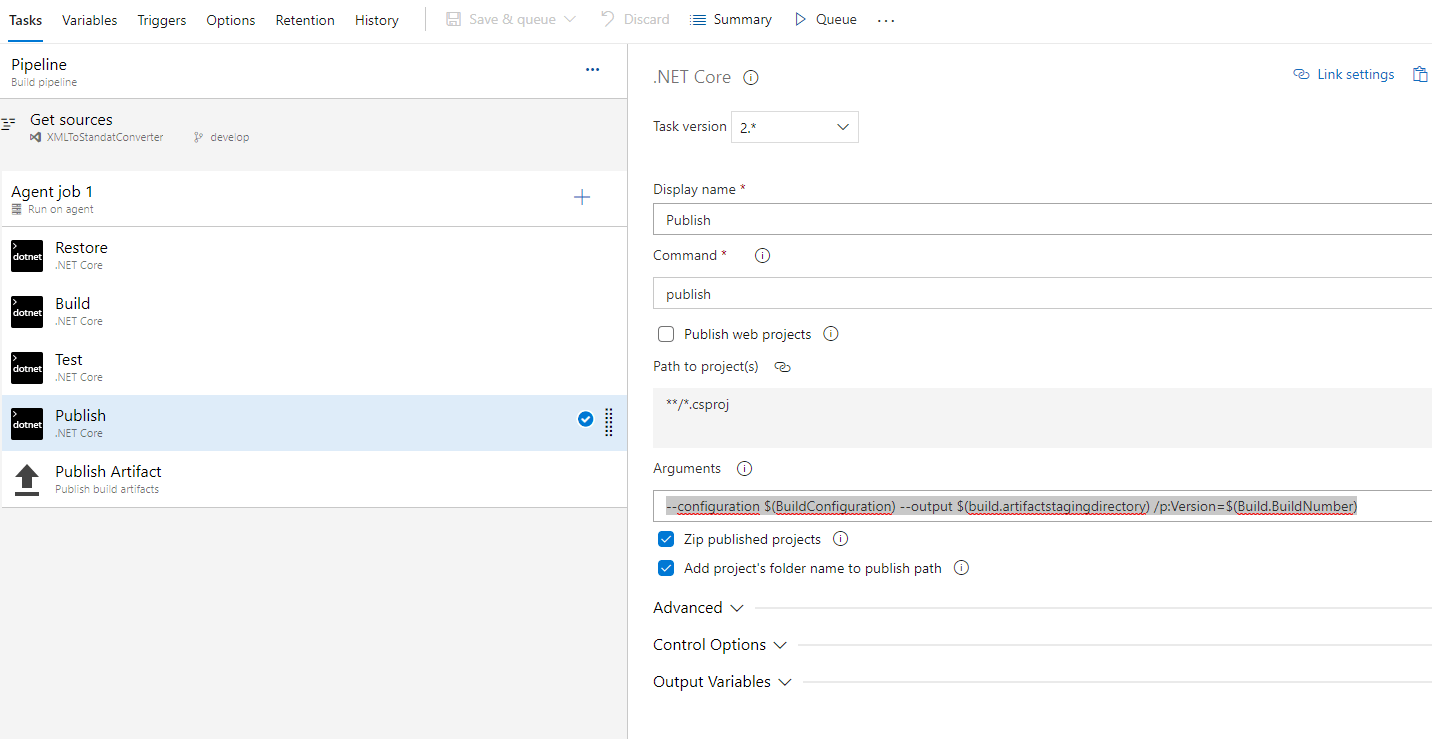Open the Triggers tab

point(161,19)
